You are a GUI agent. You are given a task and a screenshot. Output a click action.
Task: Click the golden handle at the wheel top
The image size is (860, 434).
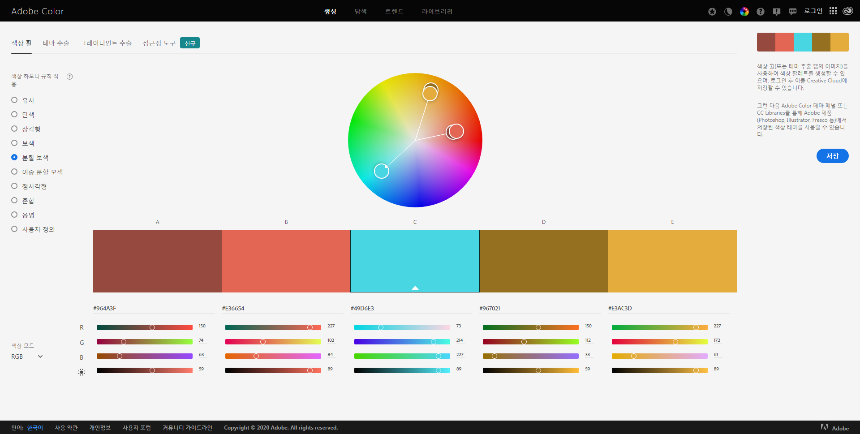pos(430,93)
